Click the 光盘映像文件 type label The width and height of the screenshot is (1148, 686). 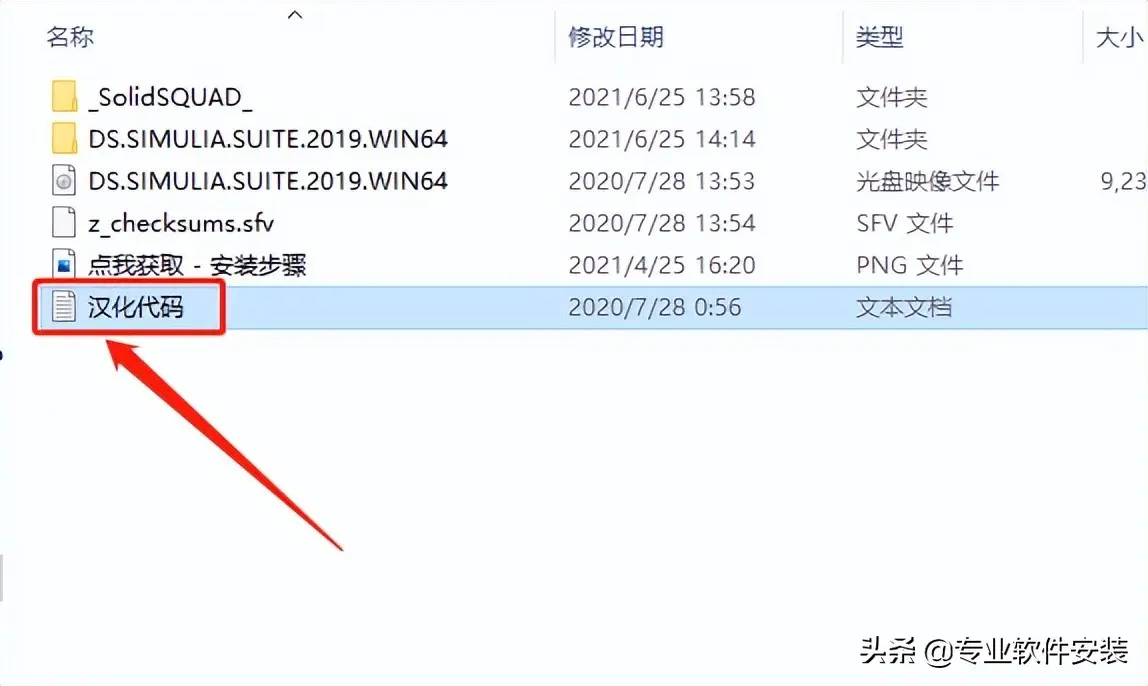tap(928, 181)
